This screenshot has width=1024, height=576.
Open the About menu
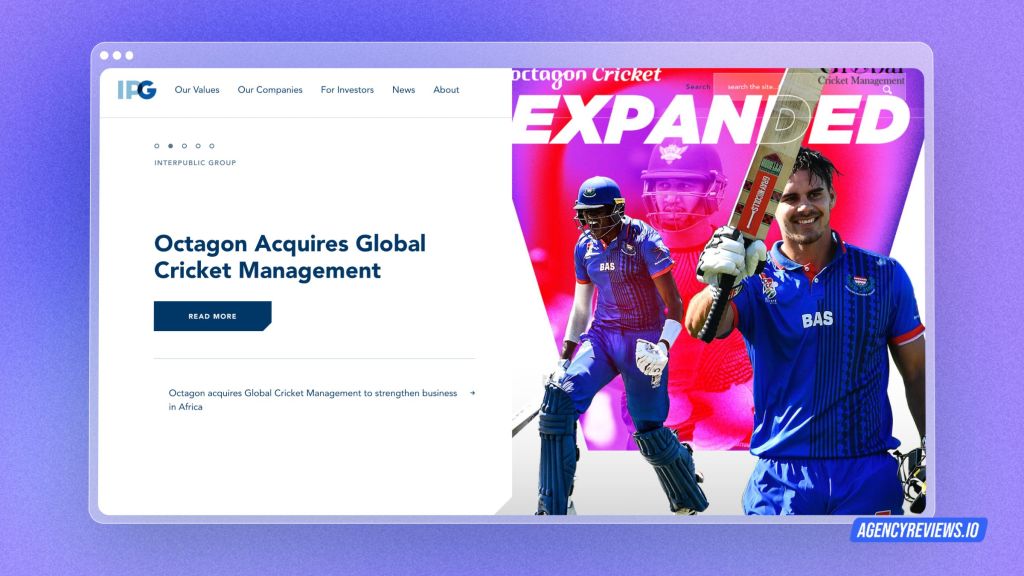446,90
